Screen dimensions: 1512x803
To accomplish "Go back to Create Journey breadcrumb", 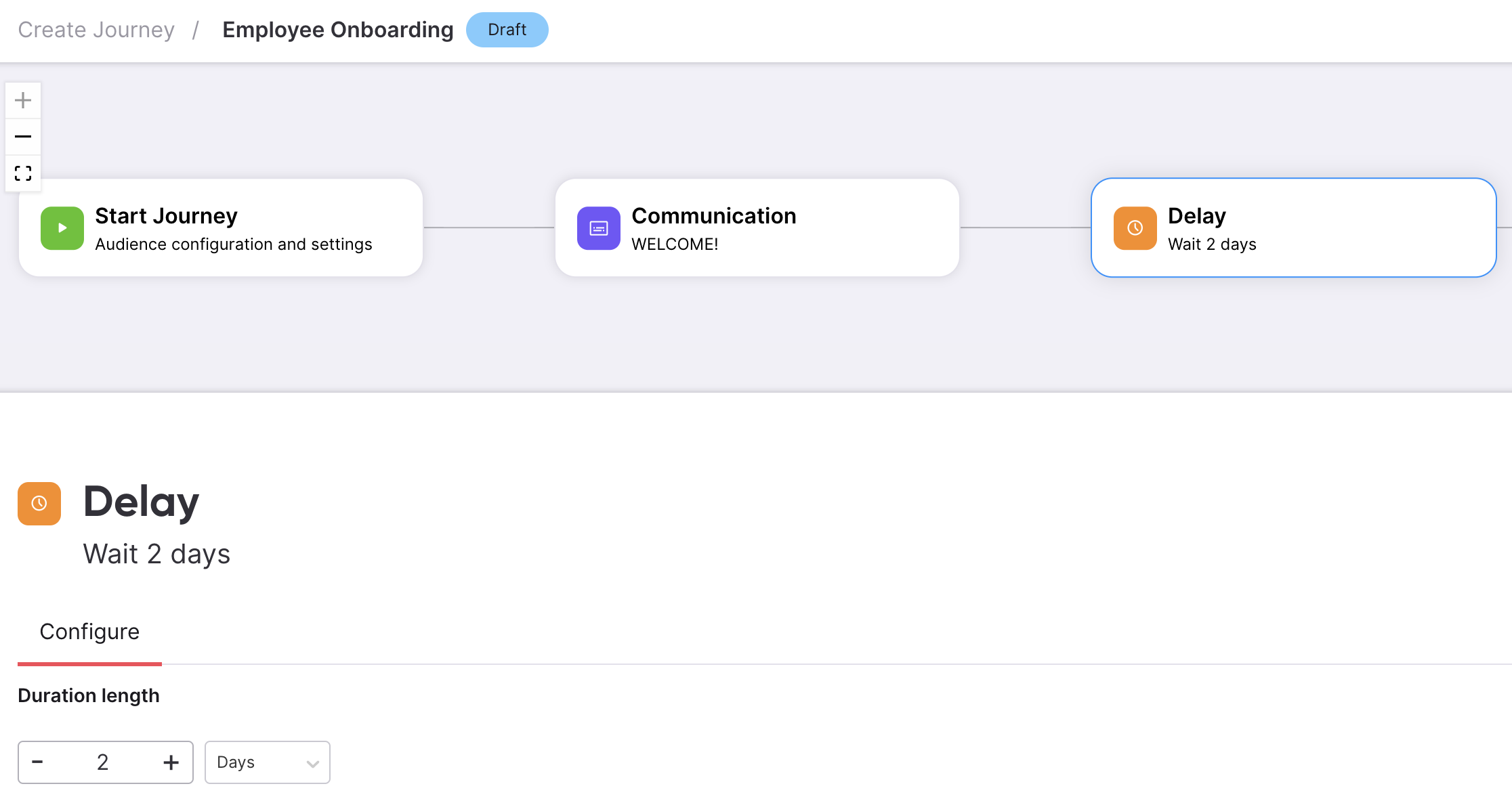I will [x=96, y=30].
